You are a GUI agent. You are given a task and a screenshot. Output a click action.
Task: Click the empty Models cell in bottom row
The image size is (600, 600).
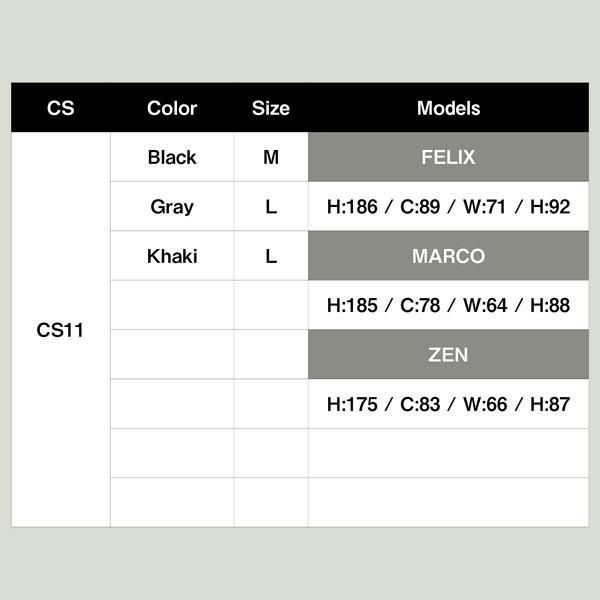pyautogui.click(x=448, y=502)
